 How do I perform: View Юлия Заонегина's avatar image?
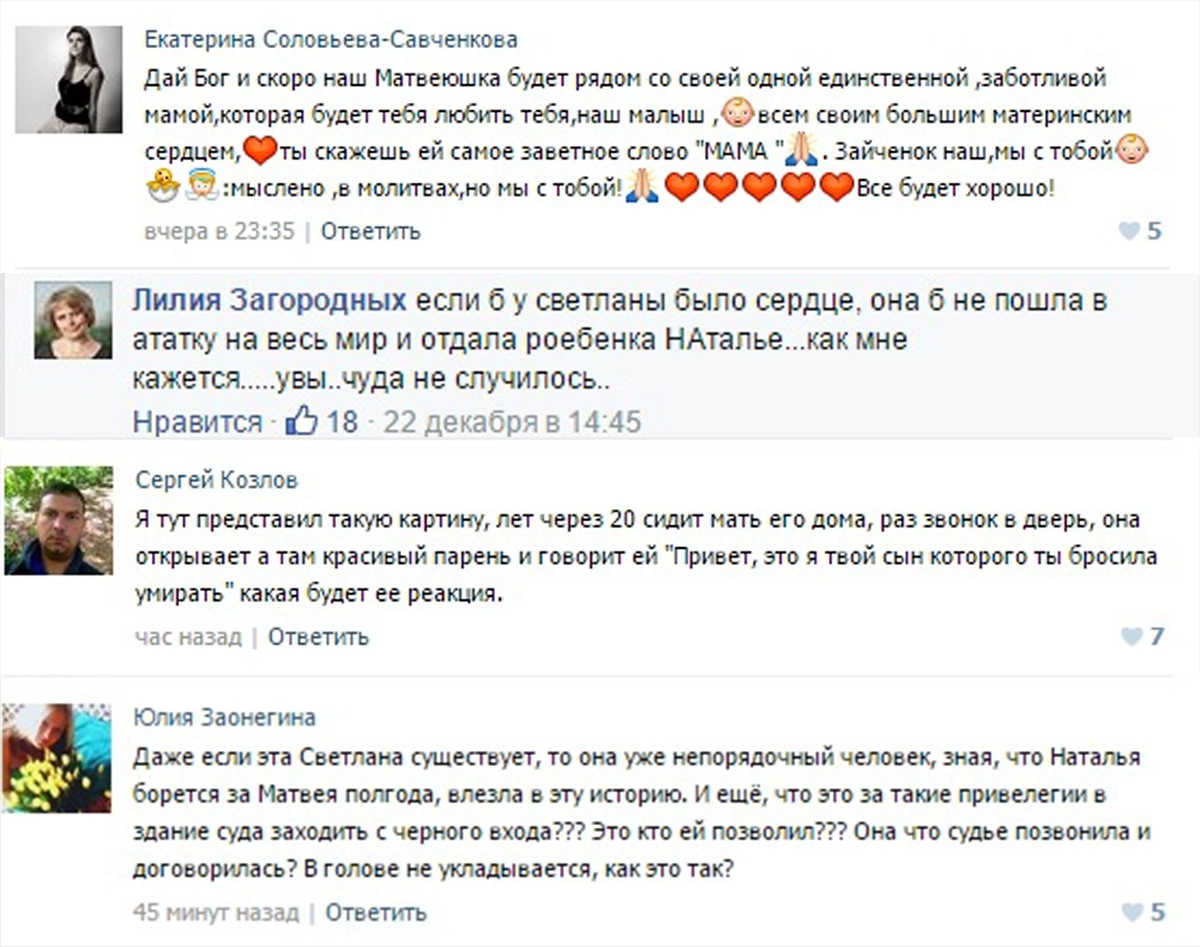(57, 758)
